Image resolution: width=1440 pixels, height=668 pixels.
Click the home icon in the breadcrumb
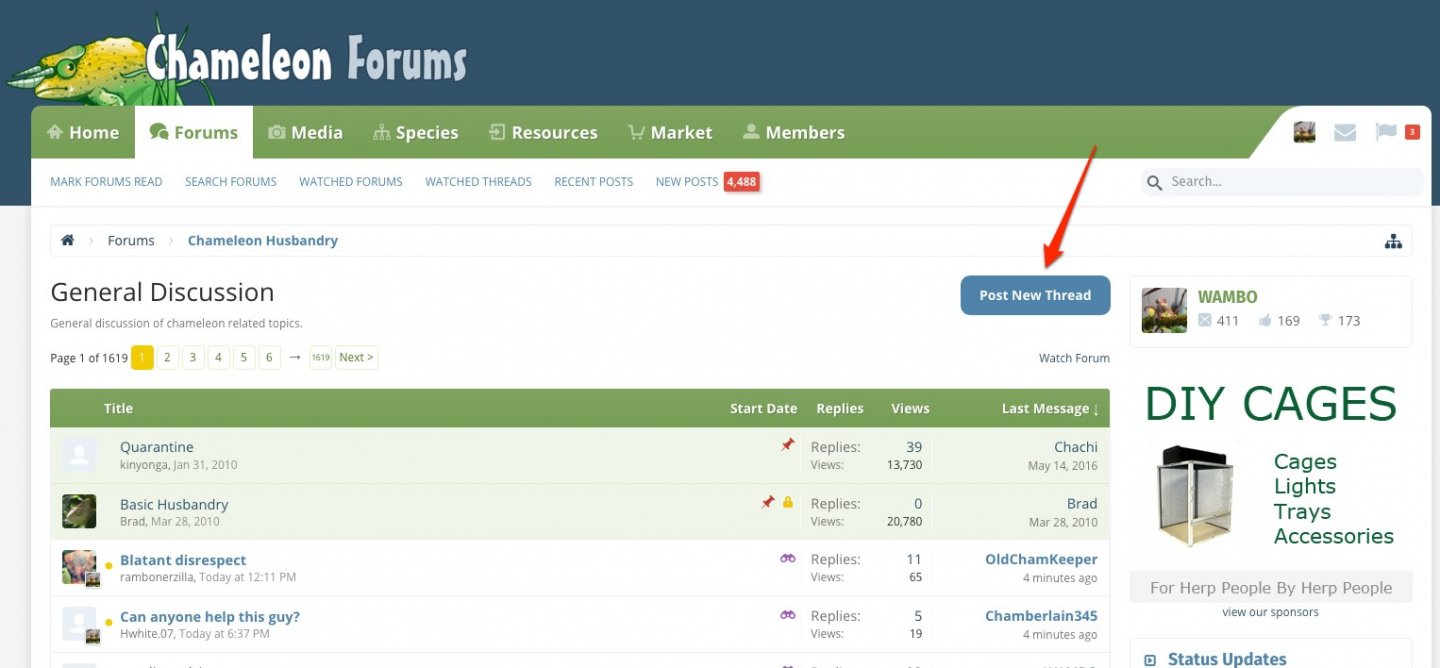pos(68,241)
